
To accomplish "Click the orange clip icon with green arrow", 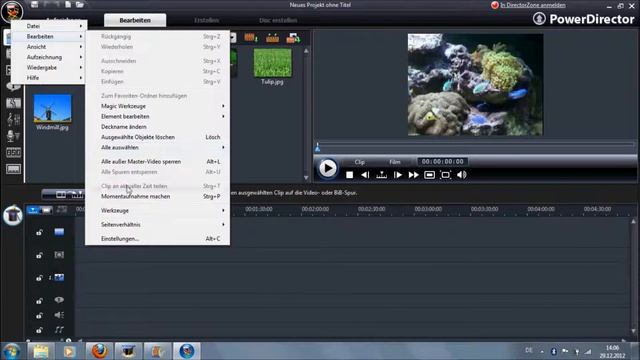I will tap(293, 38).
